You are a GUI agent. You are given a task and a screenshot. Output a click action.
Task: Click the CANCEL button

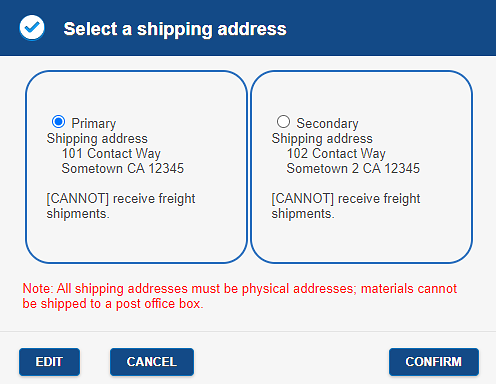click(152, 362)
